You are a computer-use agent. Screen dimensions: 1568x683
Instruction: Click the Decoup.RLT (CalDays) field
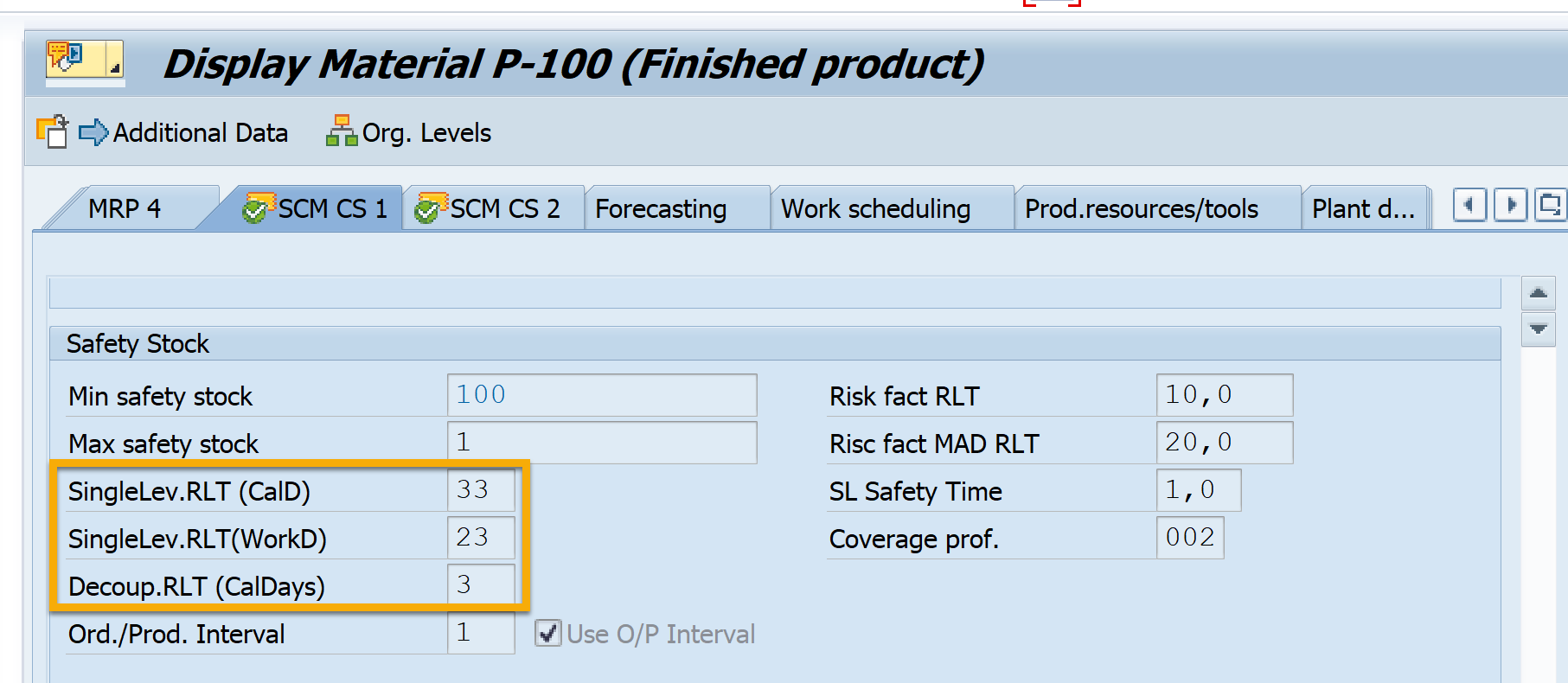[x=481, y=585]
